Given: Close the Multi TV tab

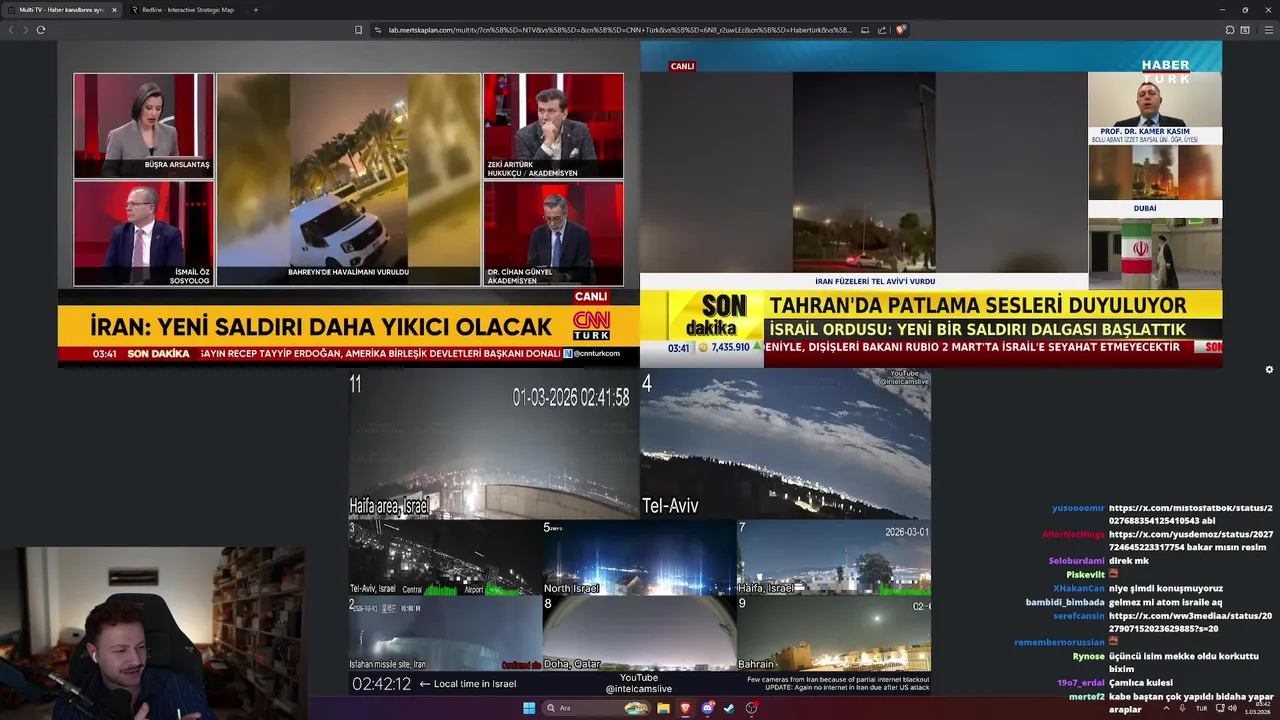Looking at the screenshot, I should pos(114,10).
